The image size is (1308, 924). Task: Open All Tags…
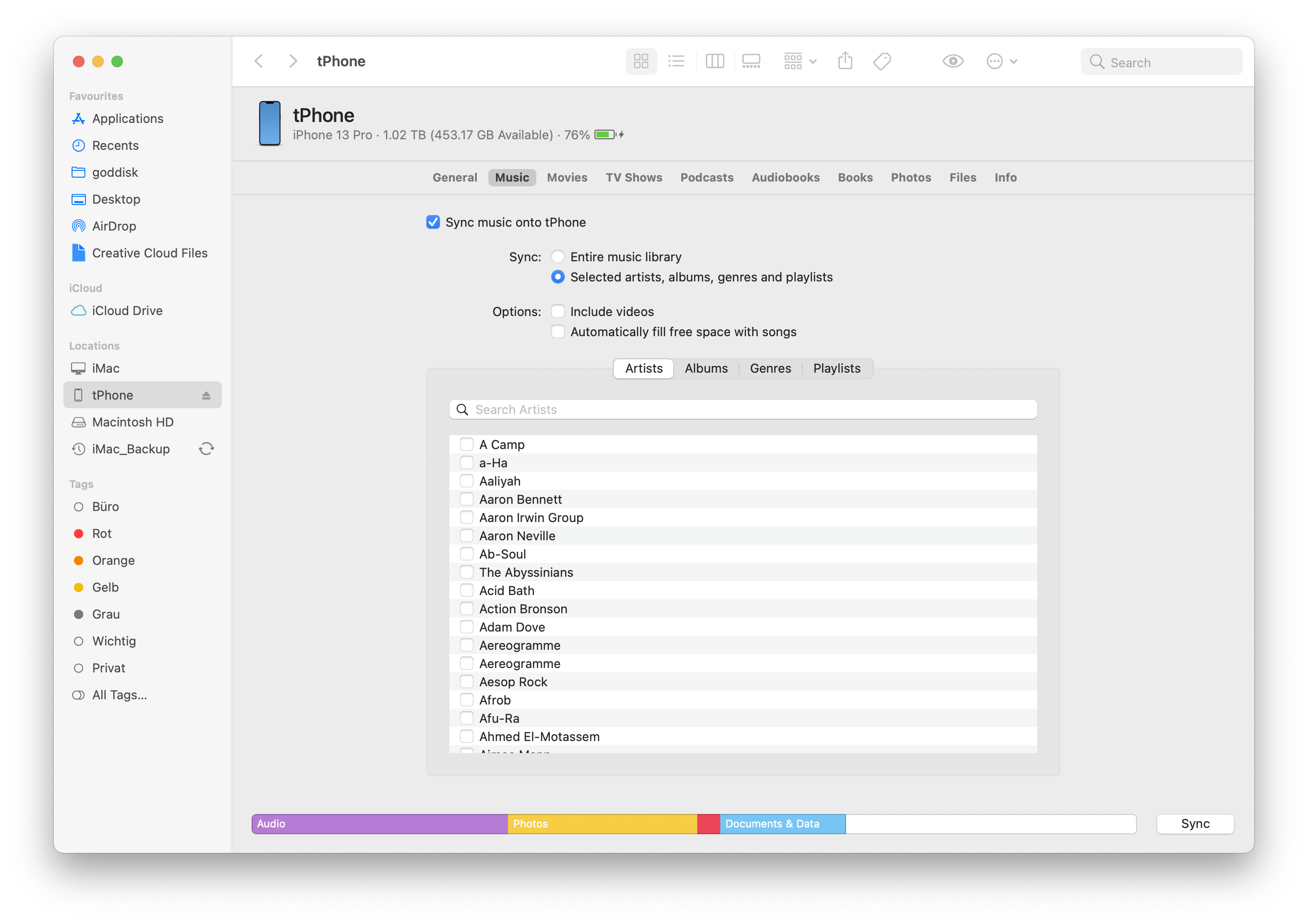point(142,695)
